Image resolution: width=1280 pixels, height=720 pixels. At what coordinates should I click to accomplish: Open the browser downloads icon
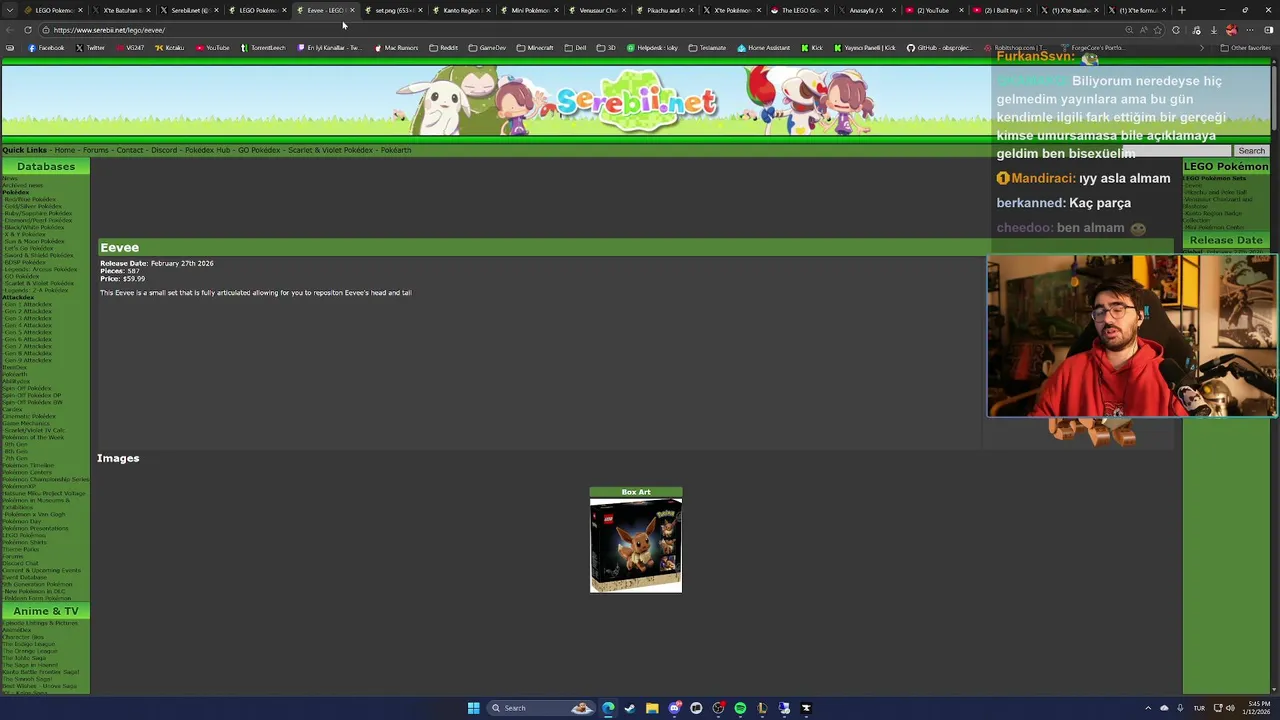[x=1216, y=30]
